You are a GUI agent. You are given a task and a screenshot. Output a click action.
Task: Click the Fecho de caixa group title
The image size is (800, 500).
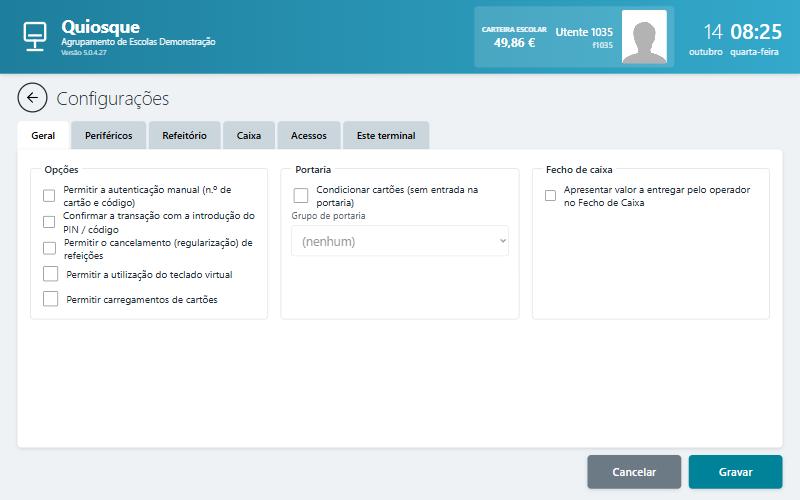(579, 169)
